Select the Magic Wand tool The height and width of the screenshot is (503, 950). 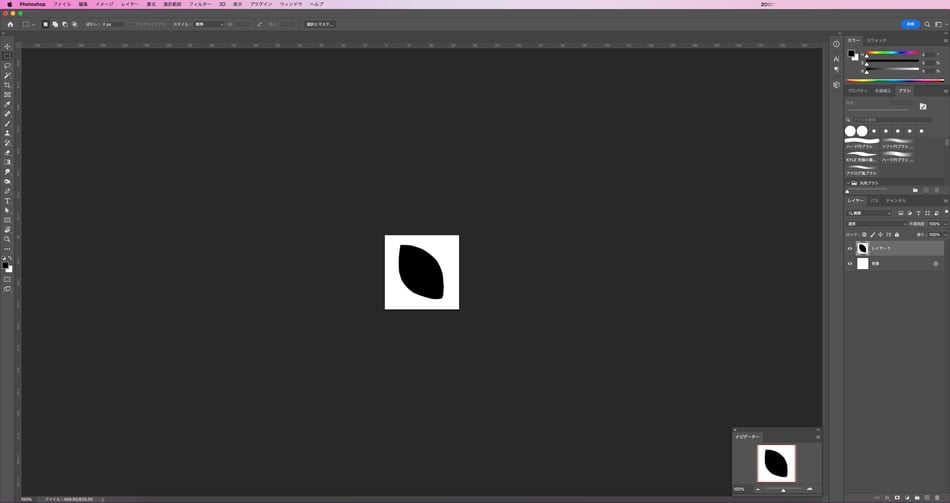[7, 75]
